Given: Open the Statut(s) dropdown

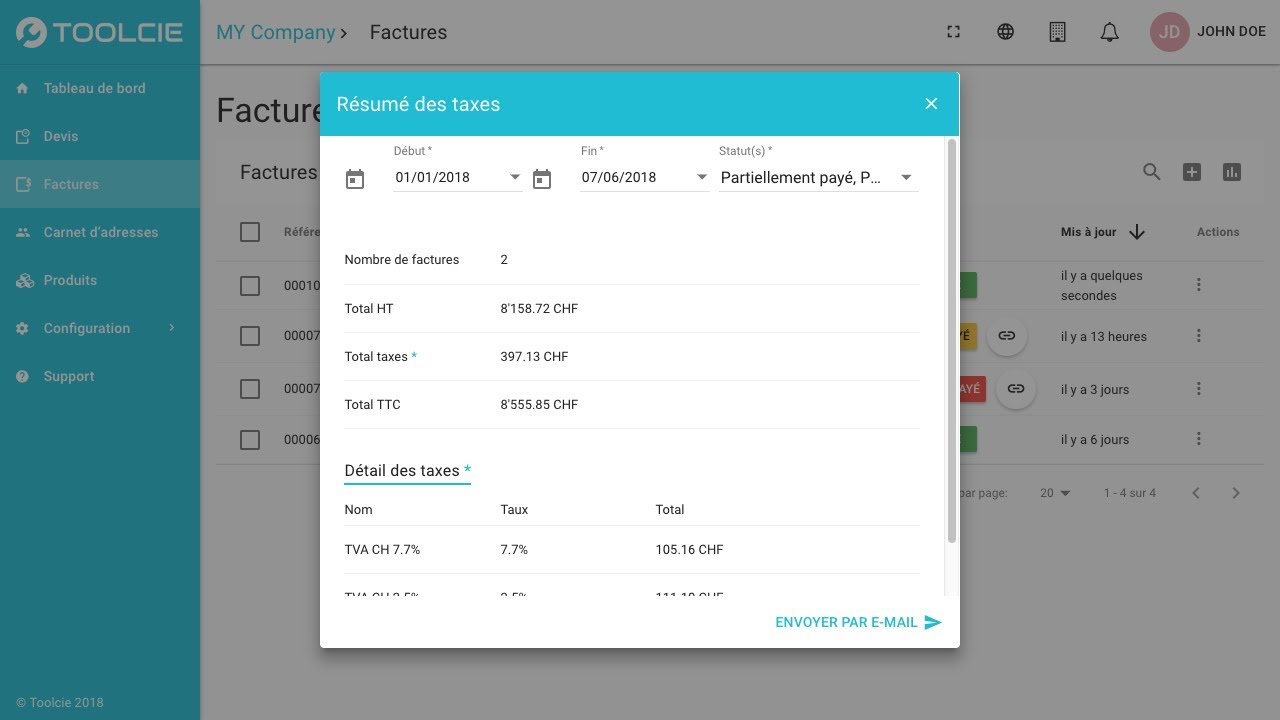Looking at the screenshot, I should pyautogui.click(x=818, y=177).
